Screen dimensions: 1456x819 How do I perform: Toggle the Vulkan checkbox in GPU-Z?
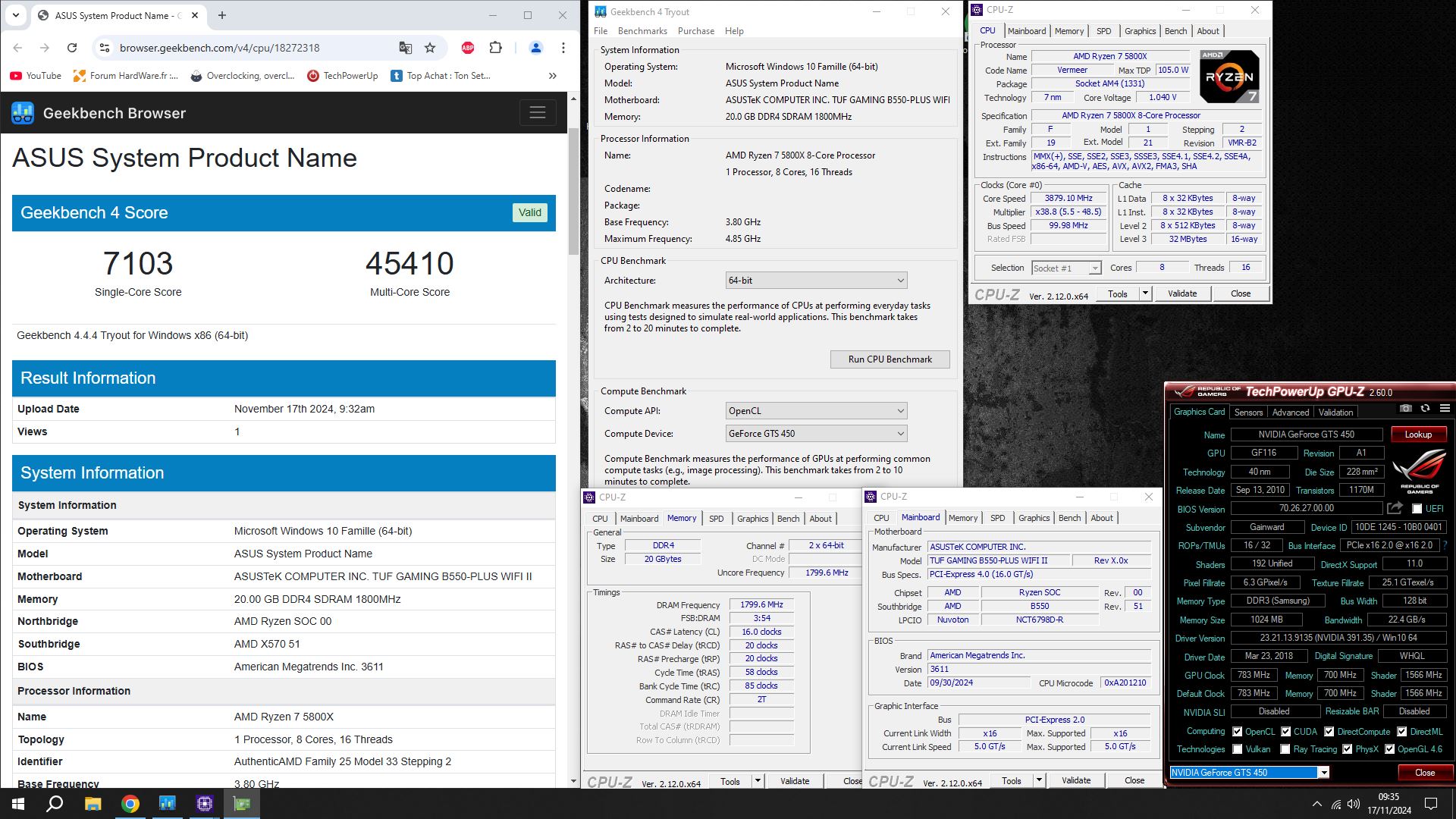click(1238, 749)
